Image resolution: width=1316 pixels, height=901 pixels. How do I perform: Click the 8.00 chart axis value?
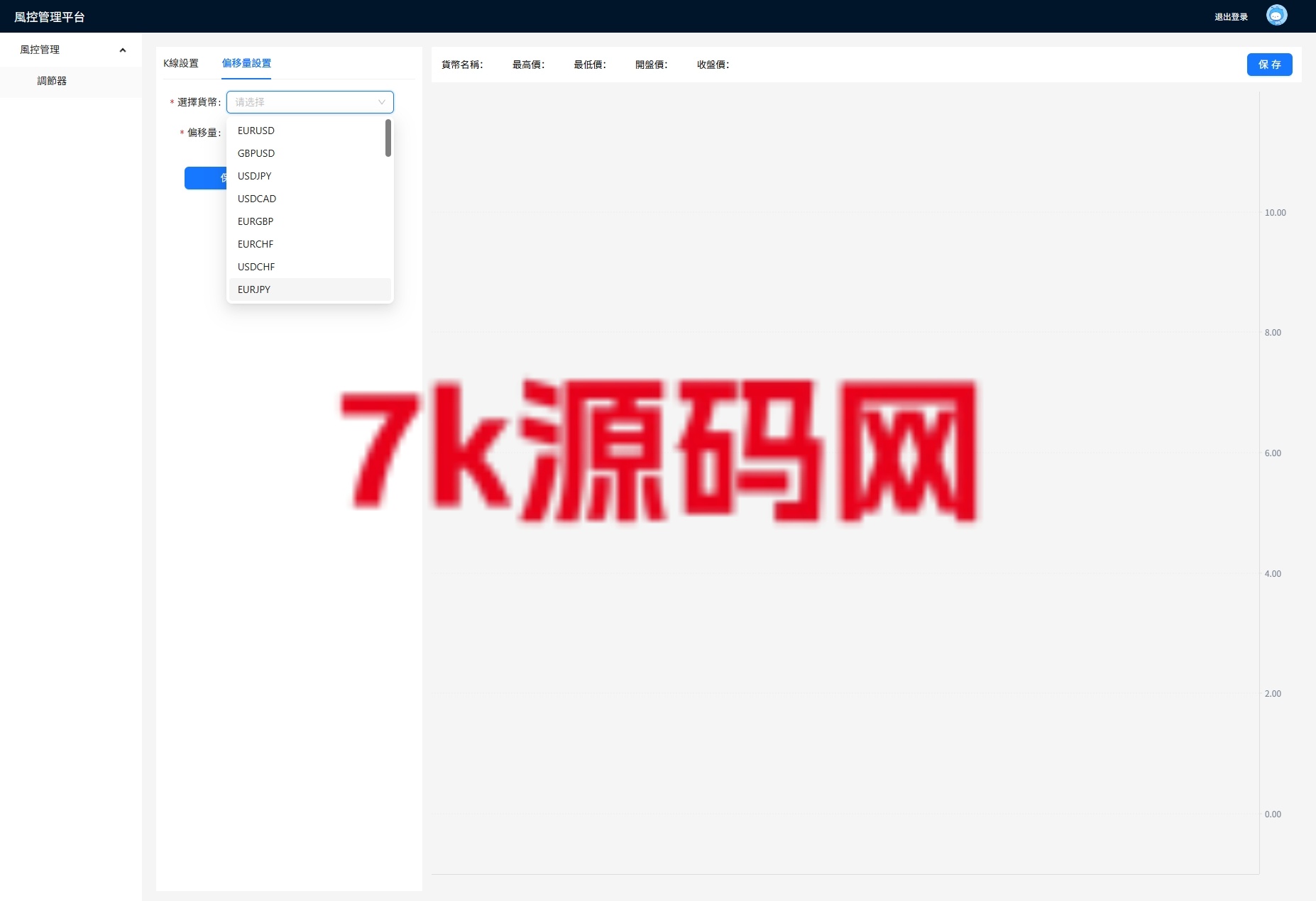pyautogui.click(x=1273, y=333)
